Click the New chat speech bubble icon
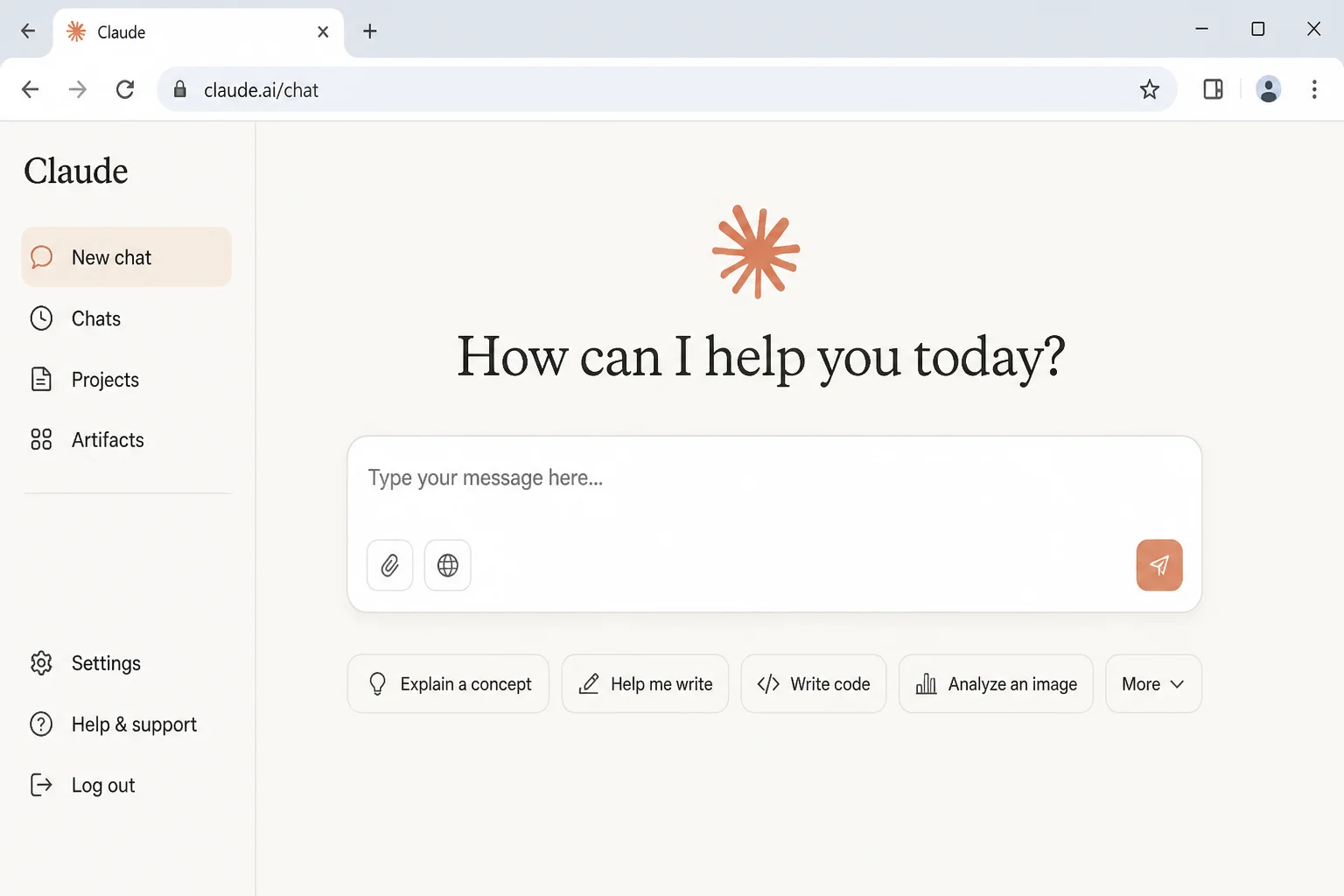 point(41,257)
